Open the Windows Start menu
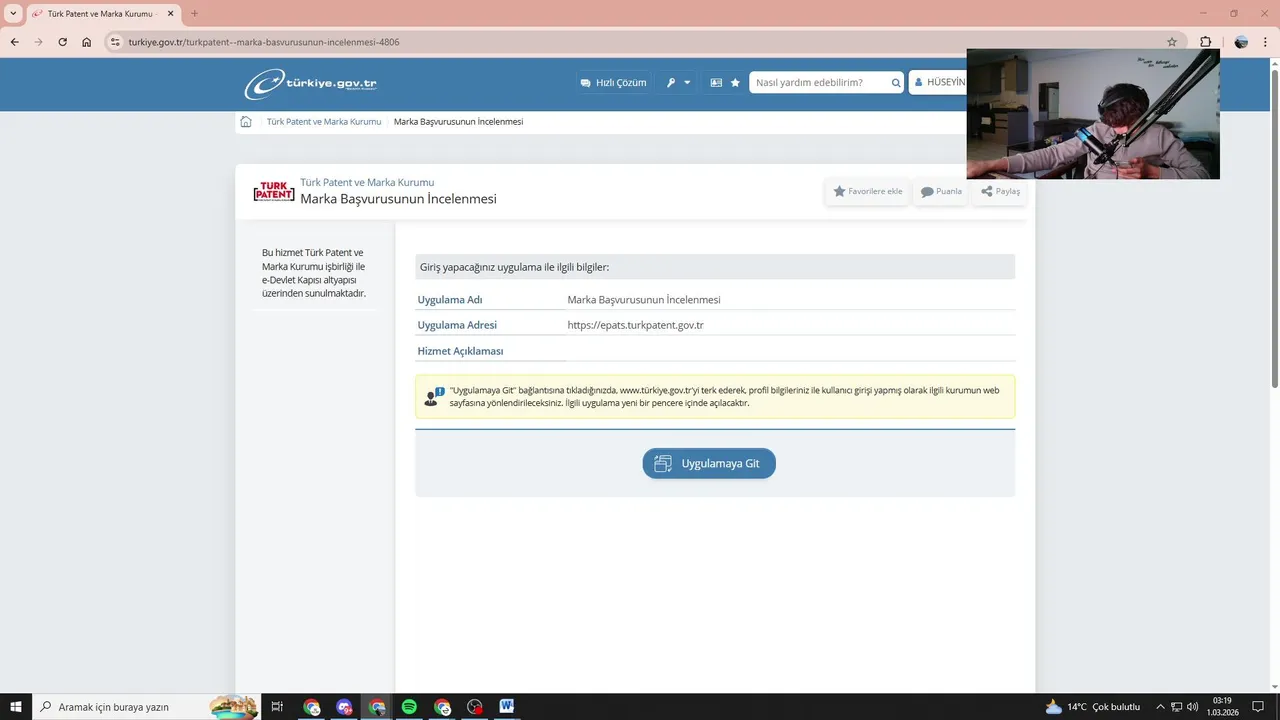This screenshot has width=1280, height=720. (x=16, y=707)
